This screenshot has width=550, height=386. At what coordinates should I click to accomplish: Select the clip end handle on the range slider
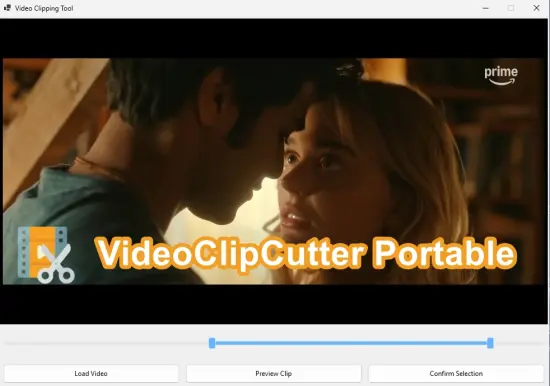point(490,343)
